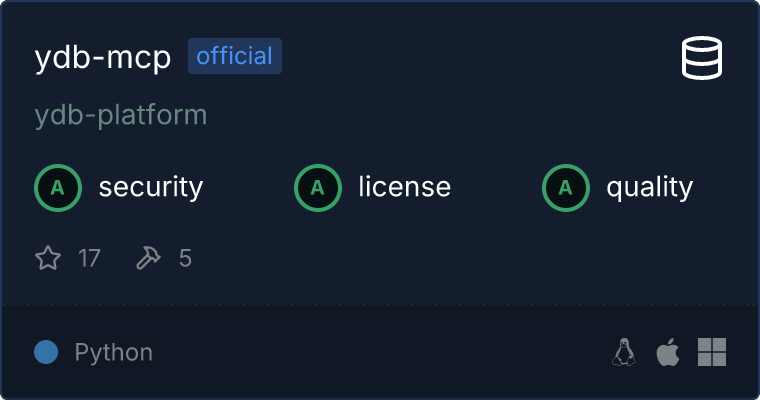
Task: Click the Linux penguin icon
Action: [x=624, y=352]
